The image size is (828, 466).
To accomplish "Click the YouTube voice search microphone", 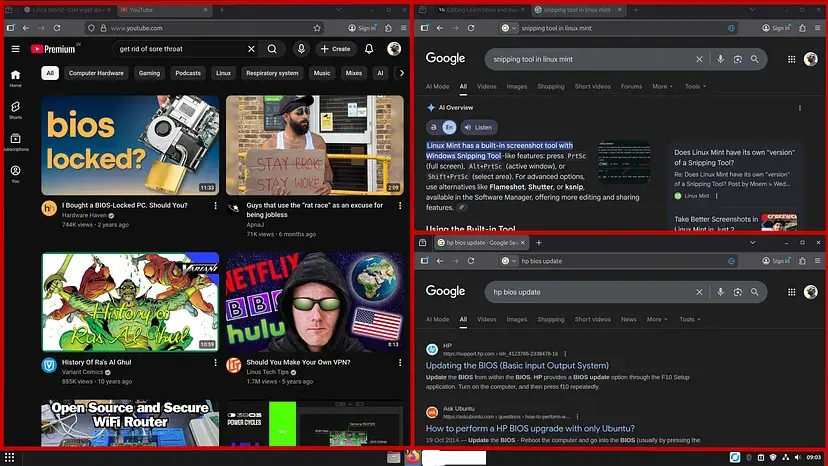I will click(x=301, y=49).
